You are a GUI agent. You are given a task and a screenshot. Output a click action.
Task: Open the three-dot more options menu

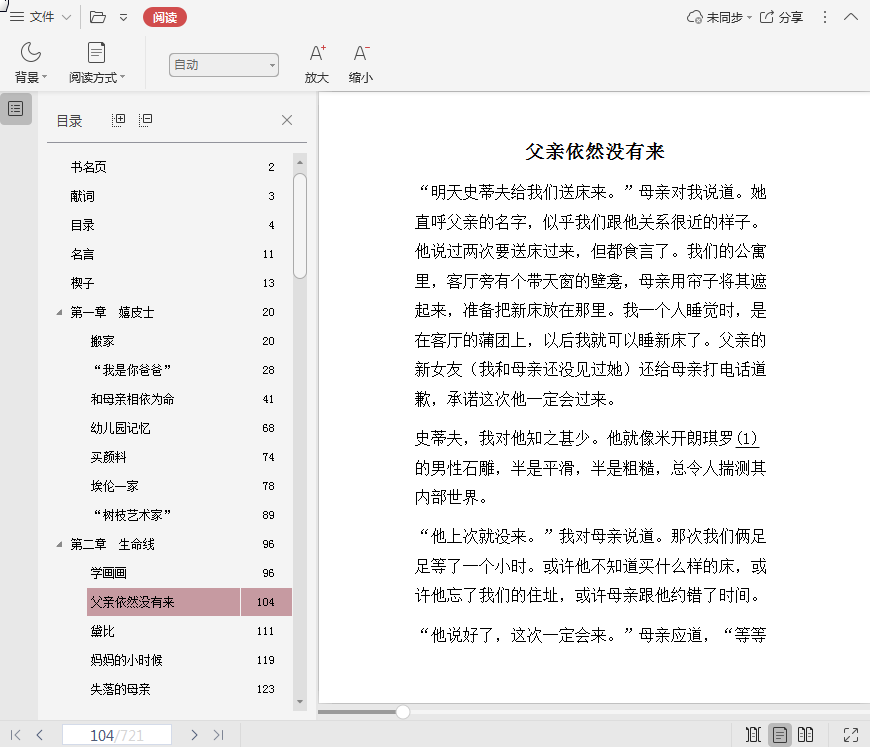point(825,17)
